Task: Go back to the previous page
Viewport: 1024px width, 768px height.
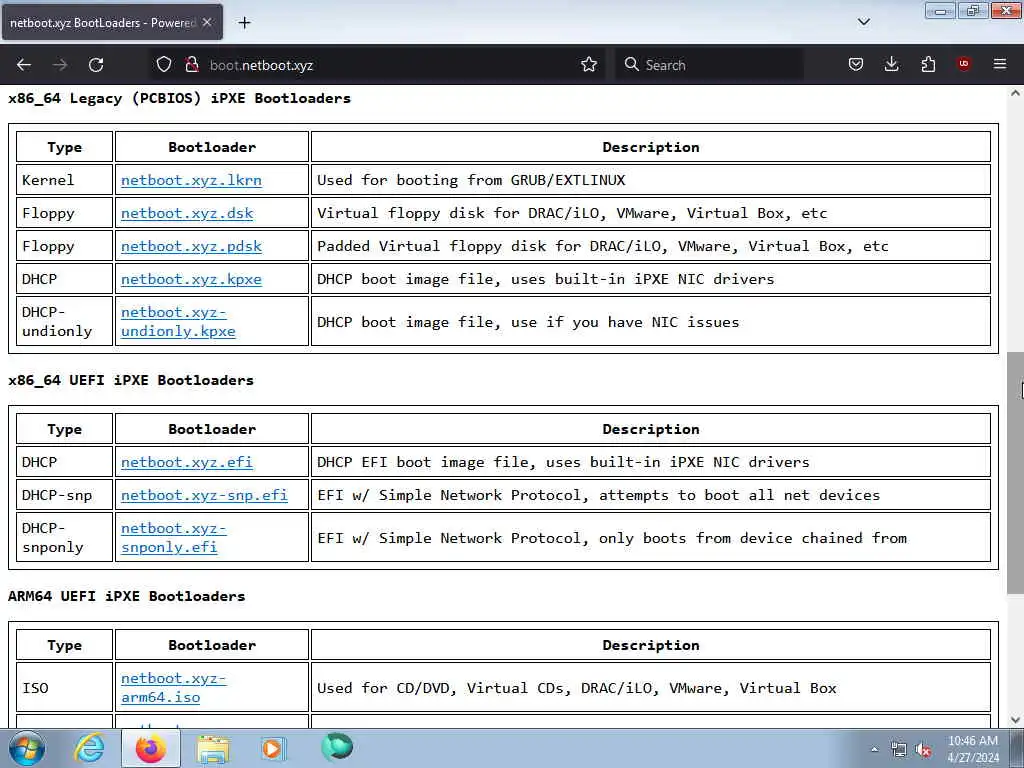Action: 24,65
